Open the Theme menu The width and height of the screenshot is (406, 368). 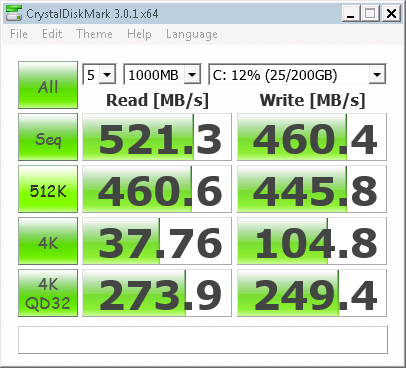pos(94,34)
